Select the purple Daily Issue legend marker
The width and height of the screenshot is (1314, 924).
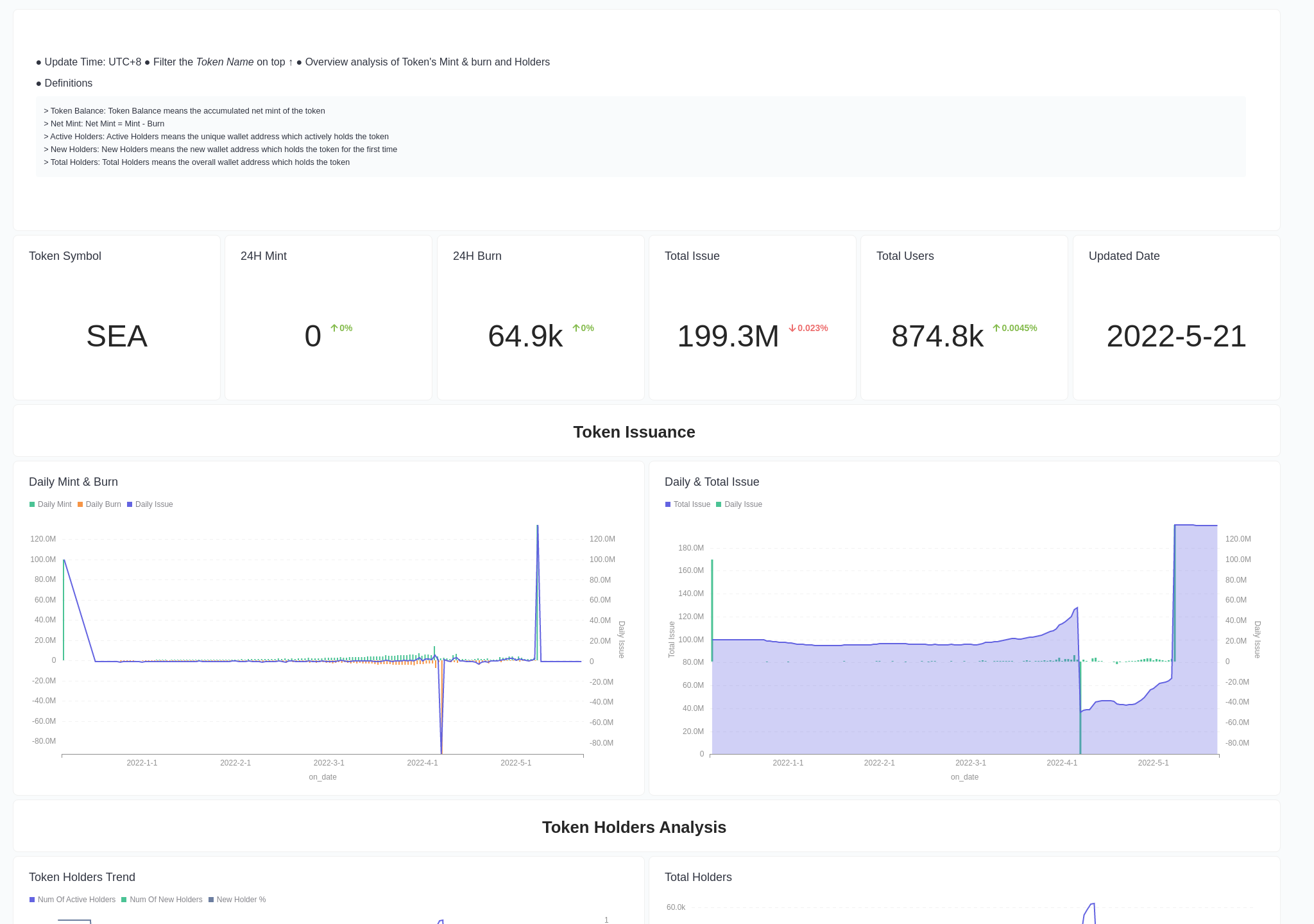(129, 504)
